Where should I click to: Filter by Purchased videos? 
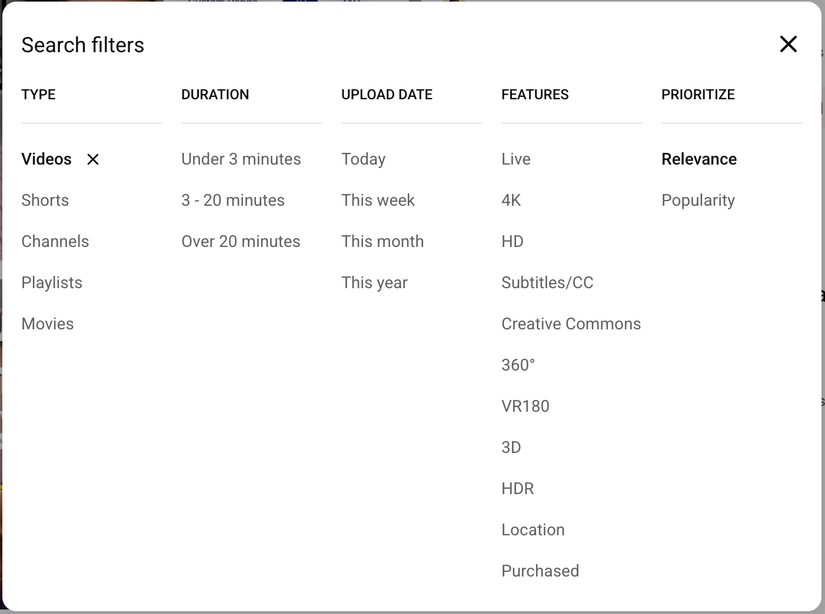tap(540, 570)
